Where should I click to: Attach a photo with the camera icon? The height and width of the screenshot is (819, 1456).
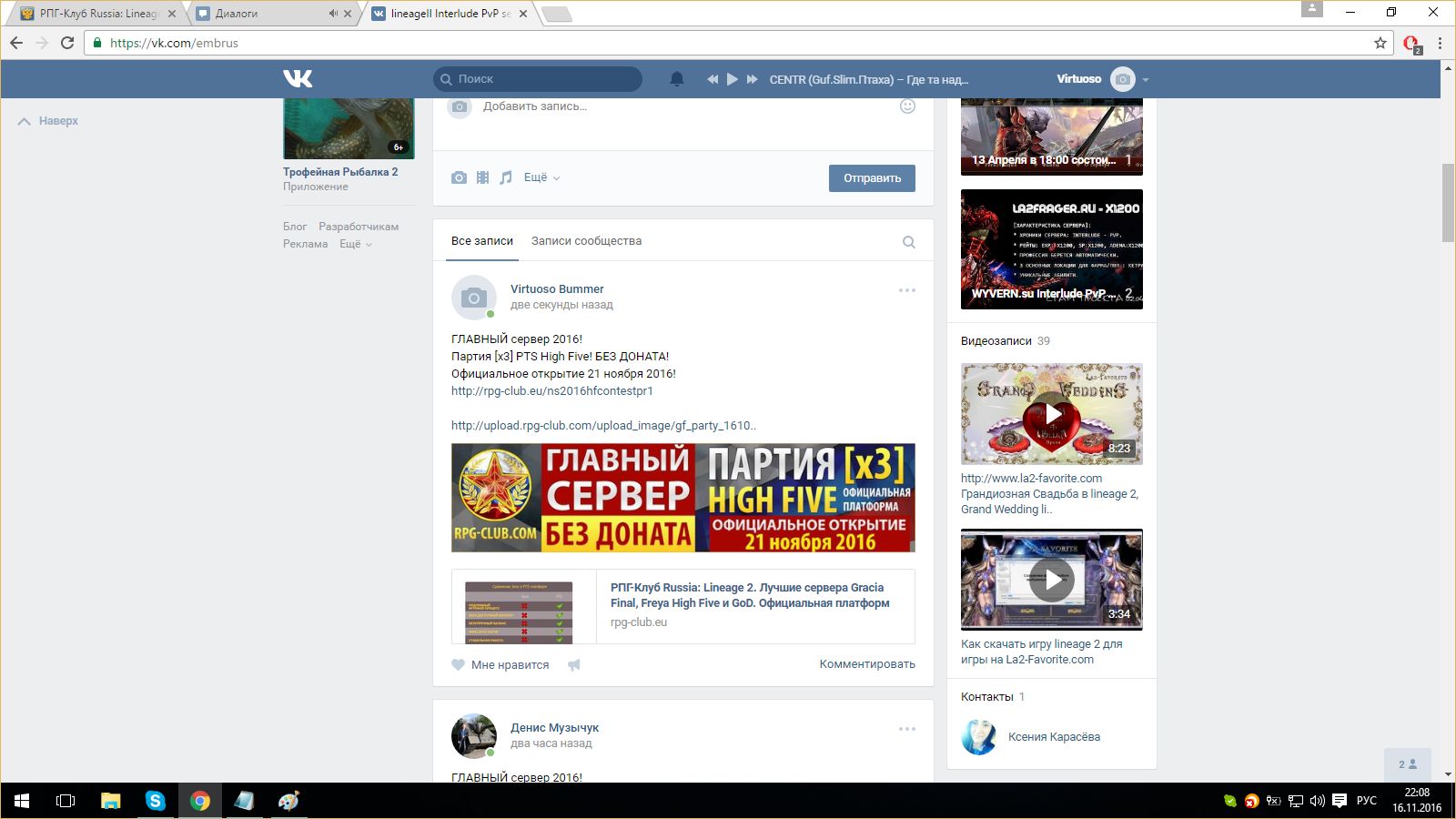[x=460, y=177]
